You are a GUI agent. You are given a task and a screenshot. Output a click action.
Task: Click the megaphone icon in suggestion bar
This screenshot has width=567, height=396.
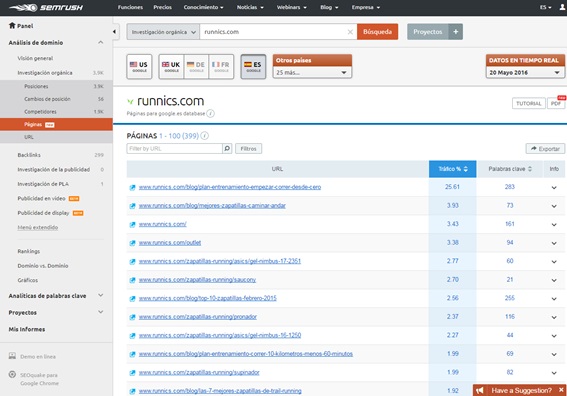click(x=480, y=390)
